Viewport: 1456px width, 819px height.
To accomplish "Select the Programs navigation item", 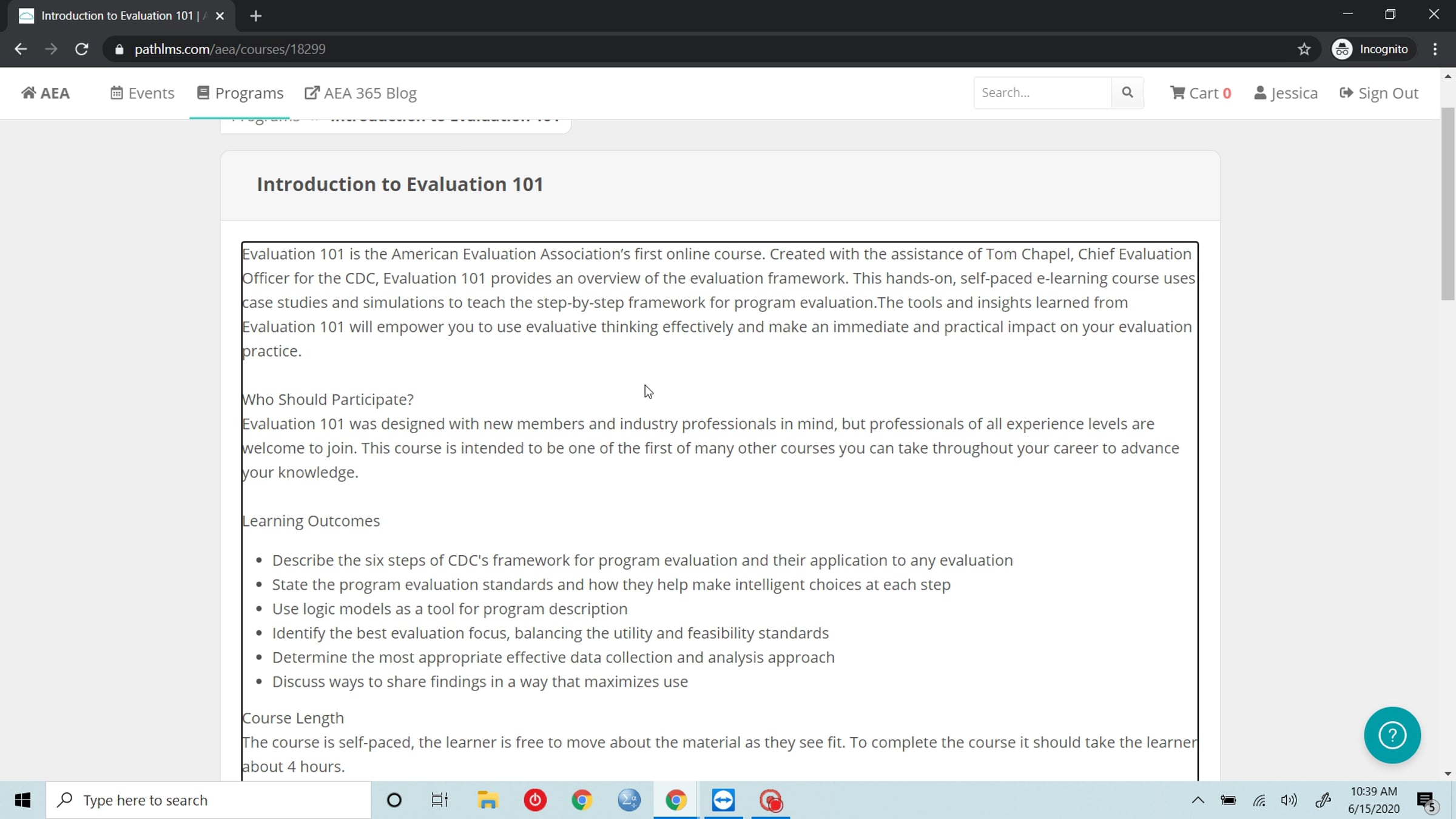I will pyautogui.click(x=240, y=93).
